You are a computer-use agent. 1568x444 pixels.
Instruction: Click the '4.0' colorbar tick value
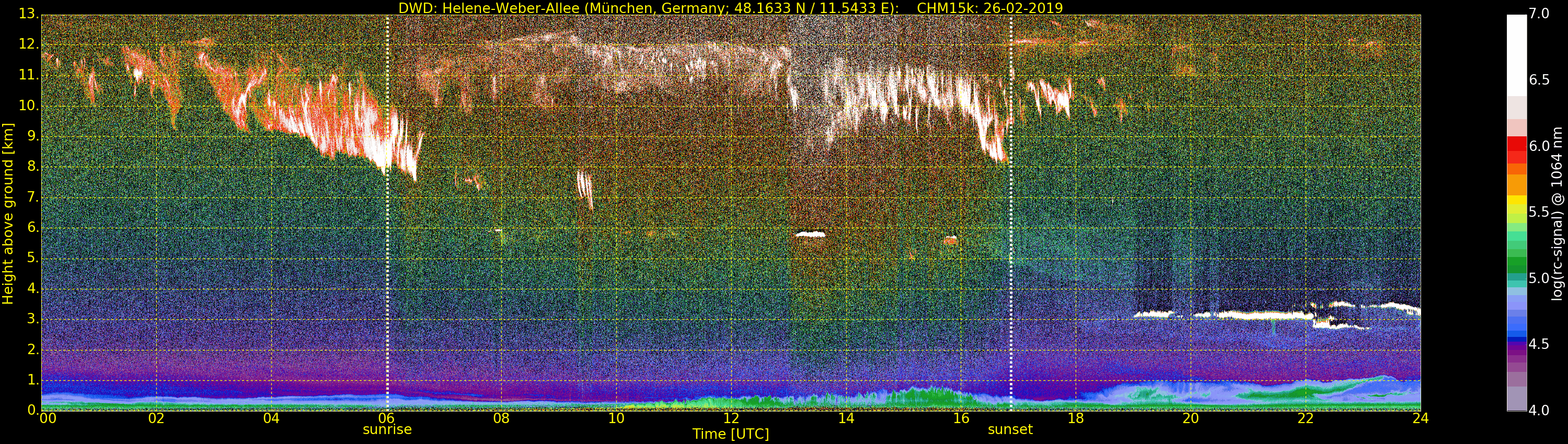tap(1539, 411)
